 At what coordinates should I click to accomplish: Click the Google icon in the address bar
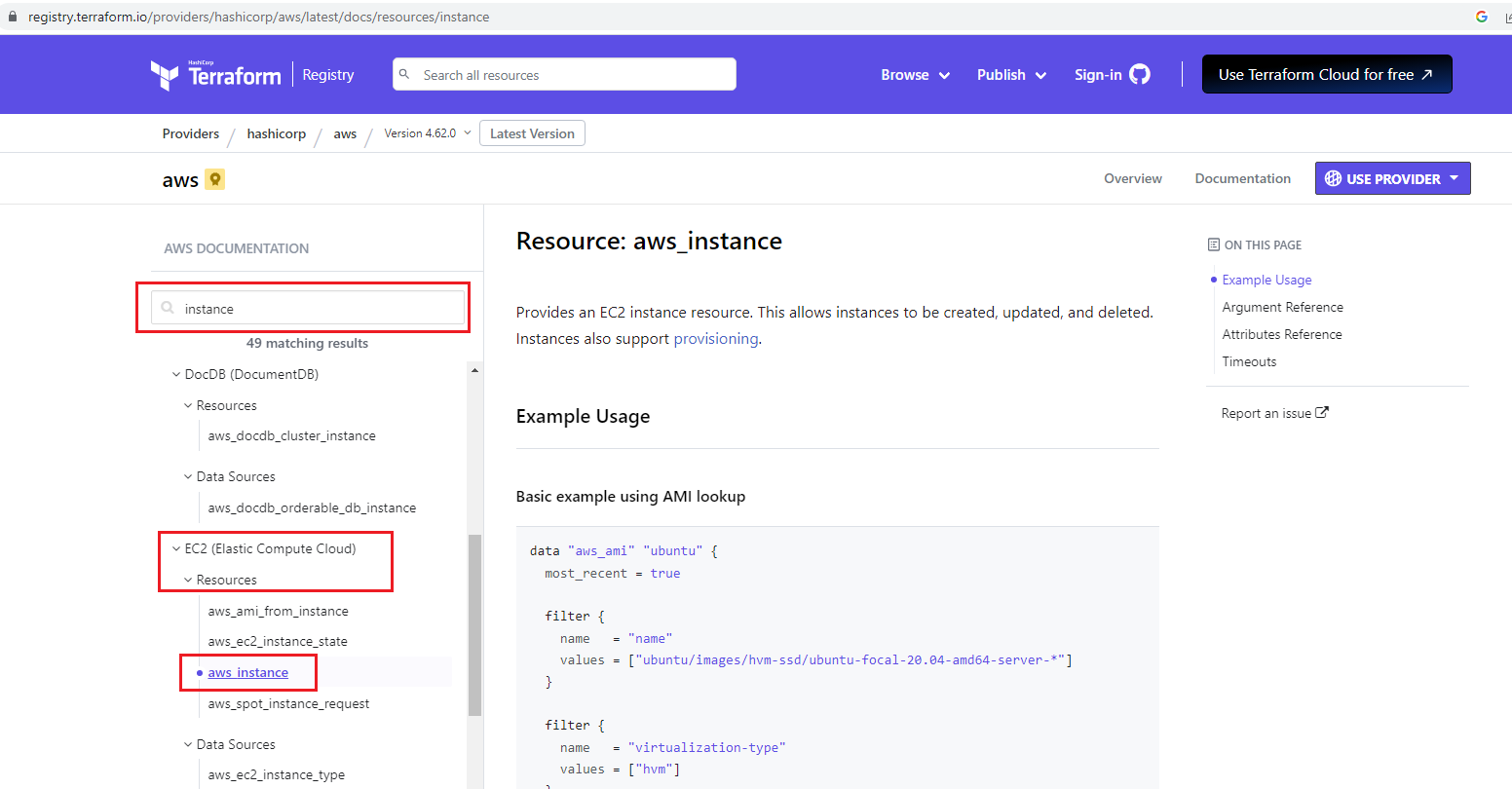click(x=1482, y=17)
